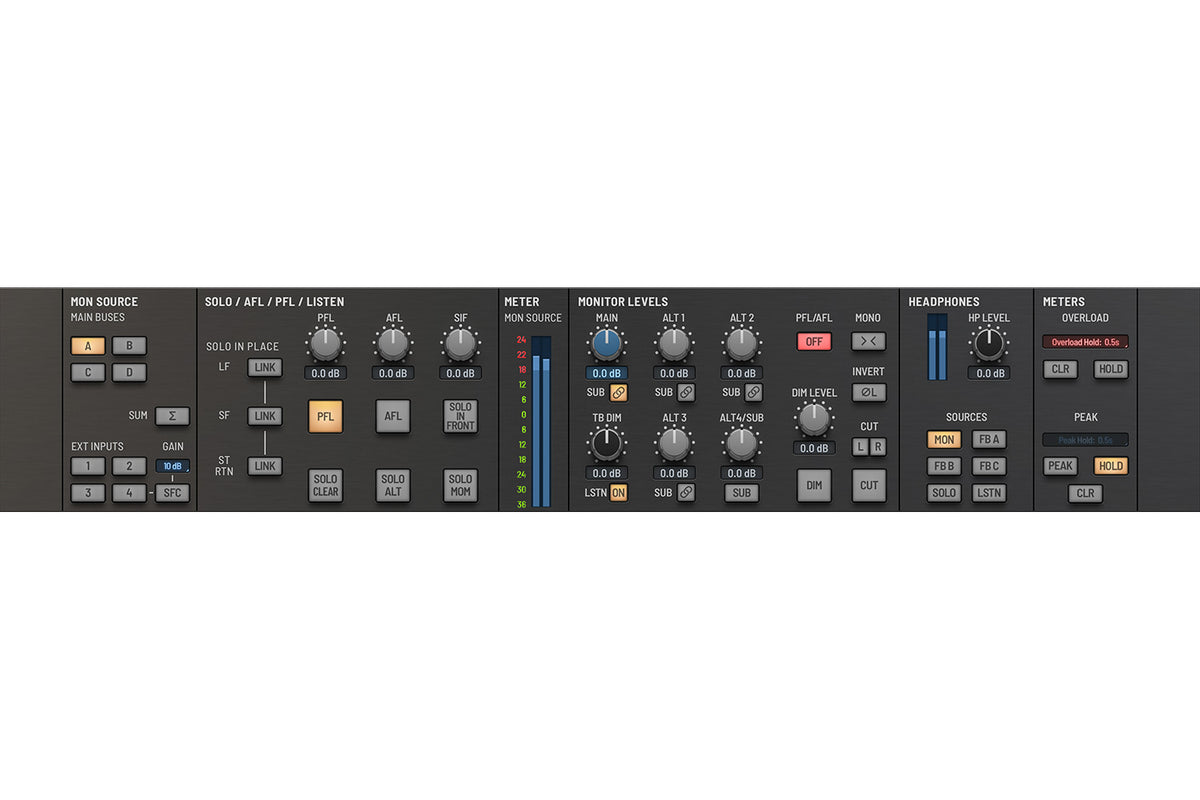Enable the AFL solo button
This screenshot has width=1200, height=800.
(x=393, y=416)
